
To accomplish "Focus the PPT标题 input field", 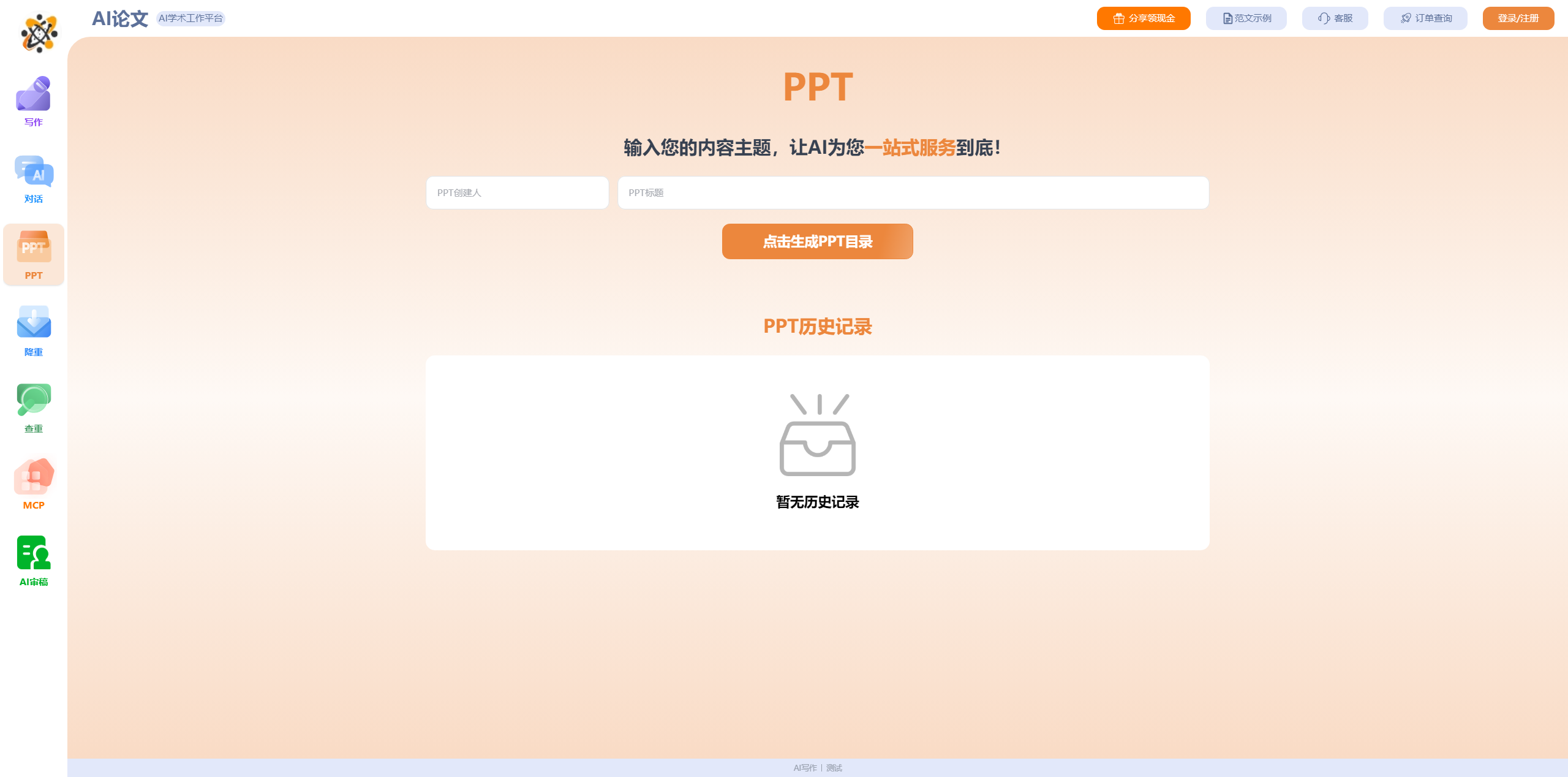I will (913, 193).
